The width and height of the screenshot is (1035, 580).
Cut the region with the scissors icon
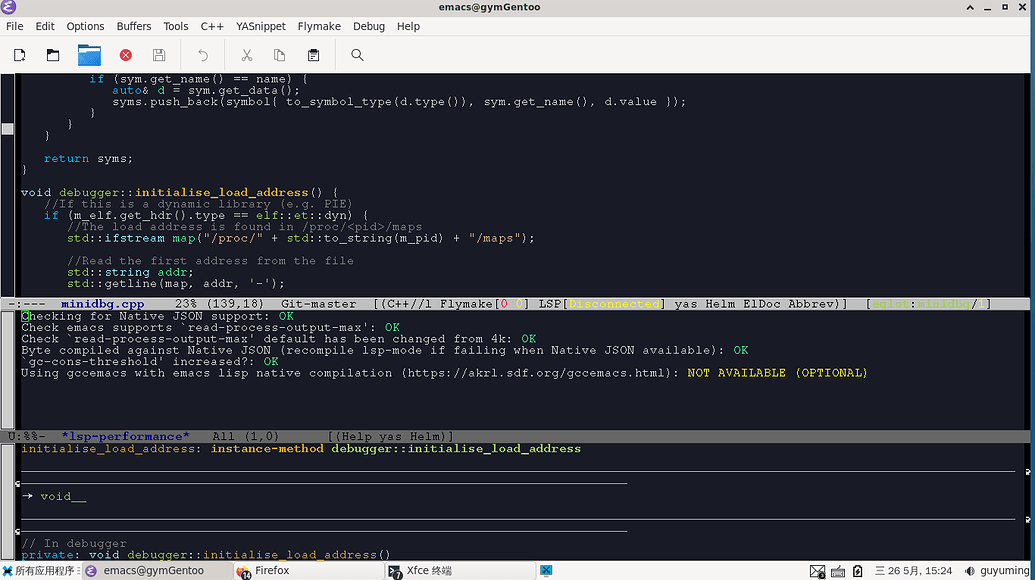pyautogui.click(x=246, y=55)
